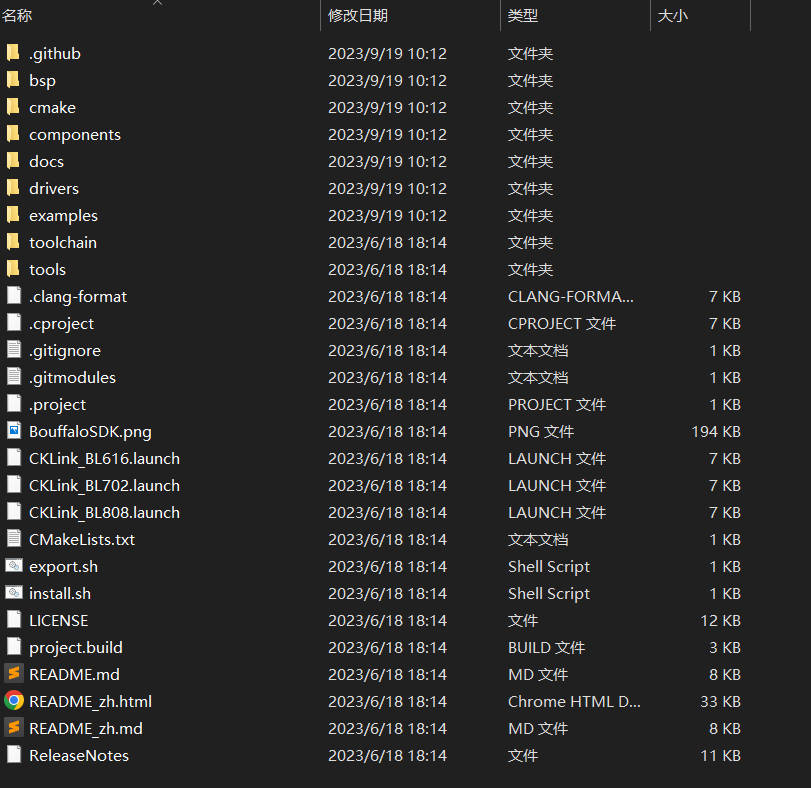Select the docs folder name

click(x=47, y=161)
